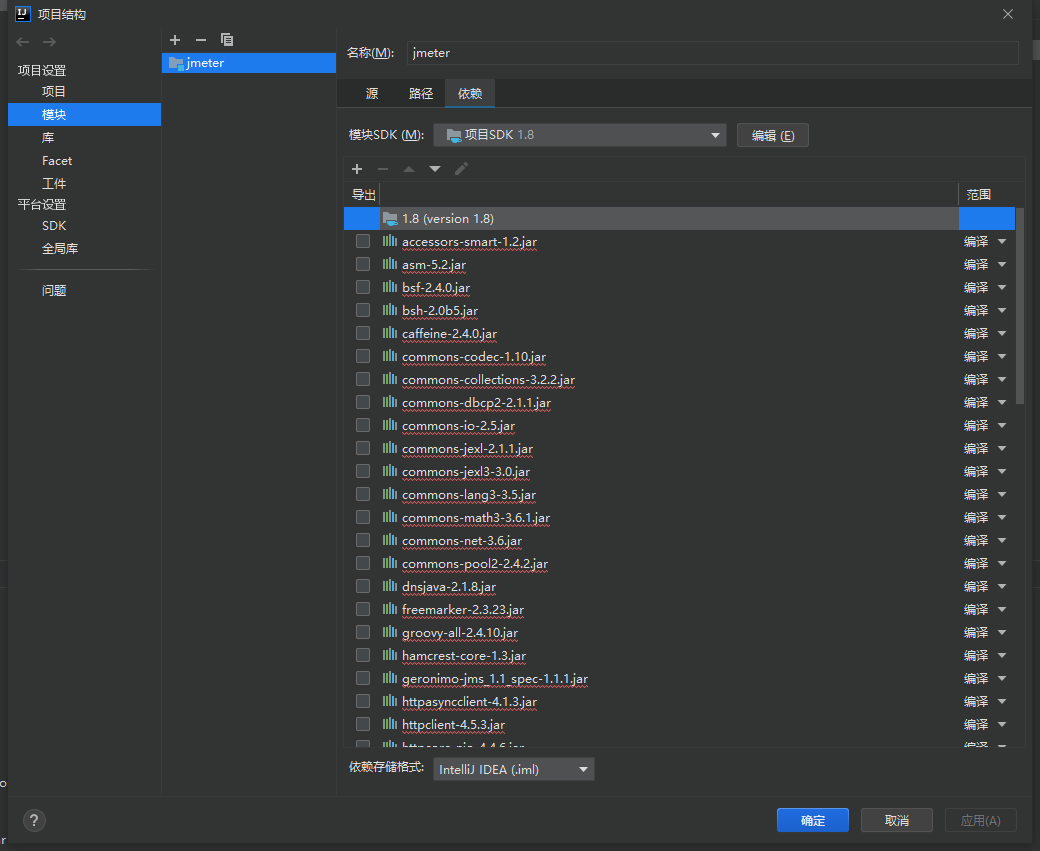The image size is (1040, 851).
Task: Click the 1.8 SDK folder icon in list
Action: (390, 218)
